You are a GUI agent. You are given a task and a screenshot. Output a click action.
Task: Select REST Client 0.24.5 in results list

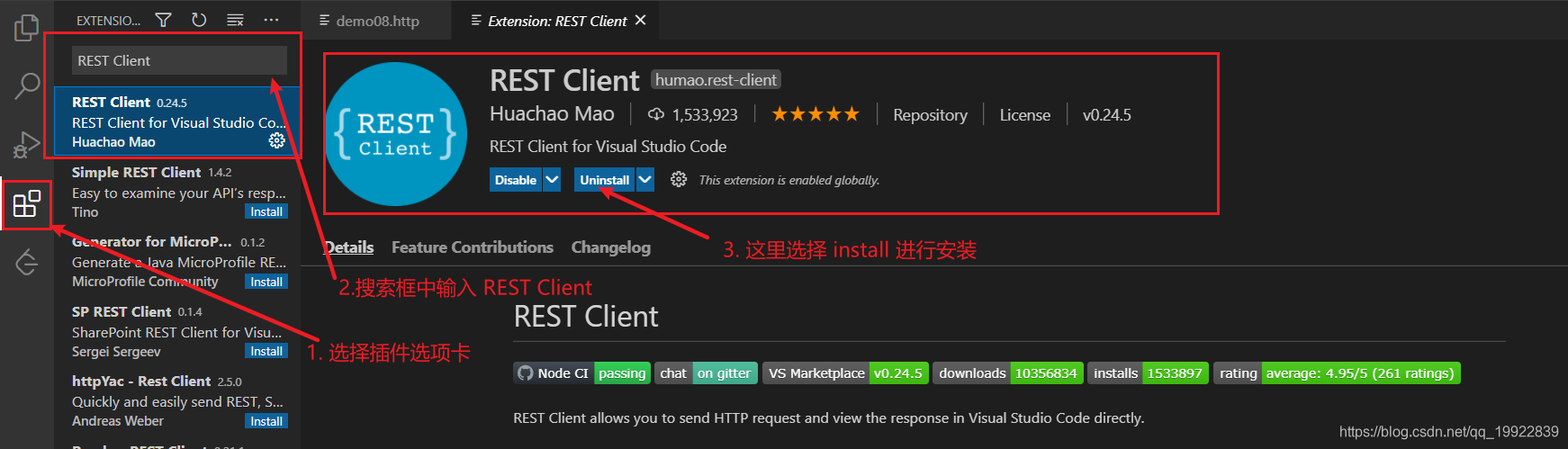177,121
